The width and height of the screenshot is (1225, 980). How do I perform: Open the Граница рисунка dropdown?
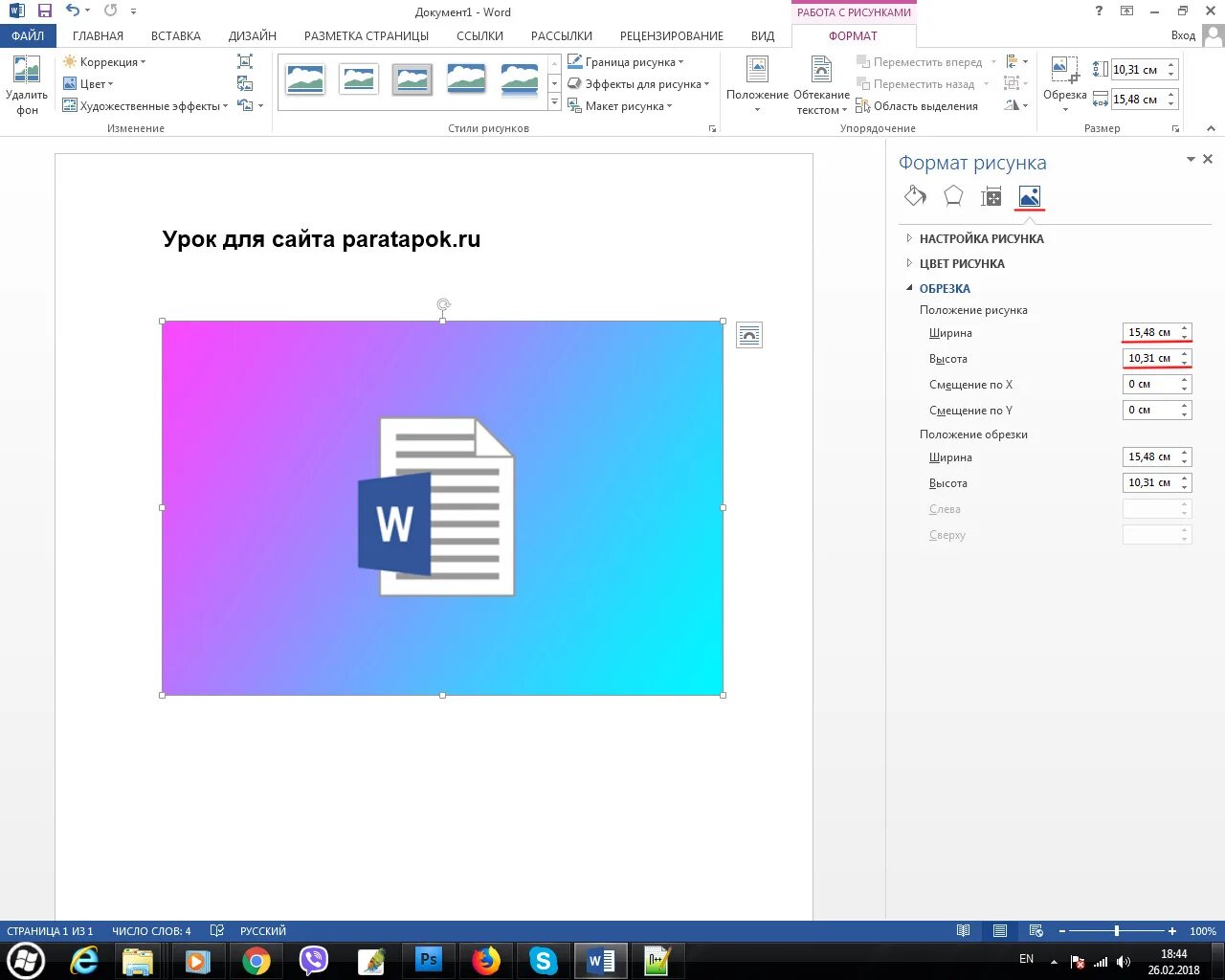pos(626,62)
